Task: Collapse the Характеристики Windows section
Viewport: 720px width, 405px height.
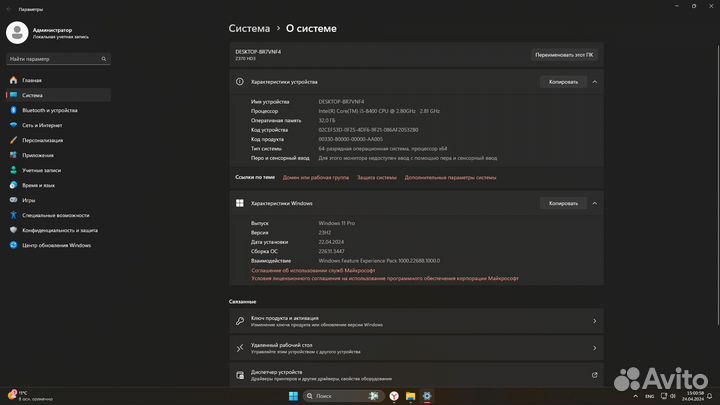Action: [x=595, y=203]
